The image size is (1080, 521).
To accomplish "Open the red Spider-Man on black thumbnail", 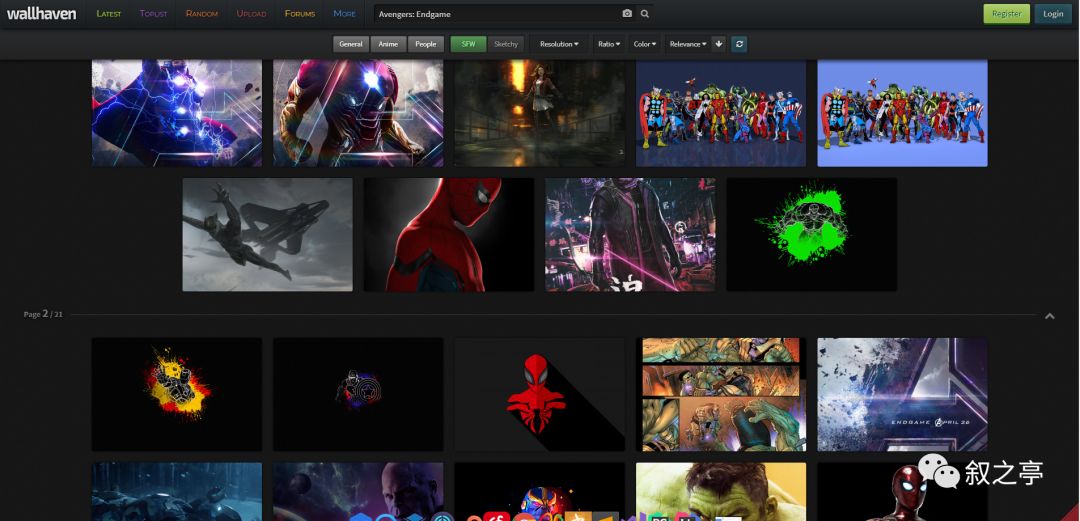I will pyautogui.click(x=449, y=235).
